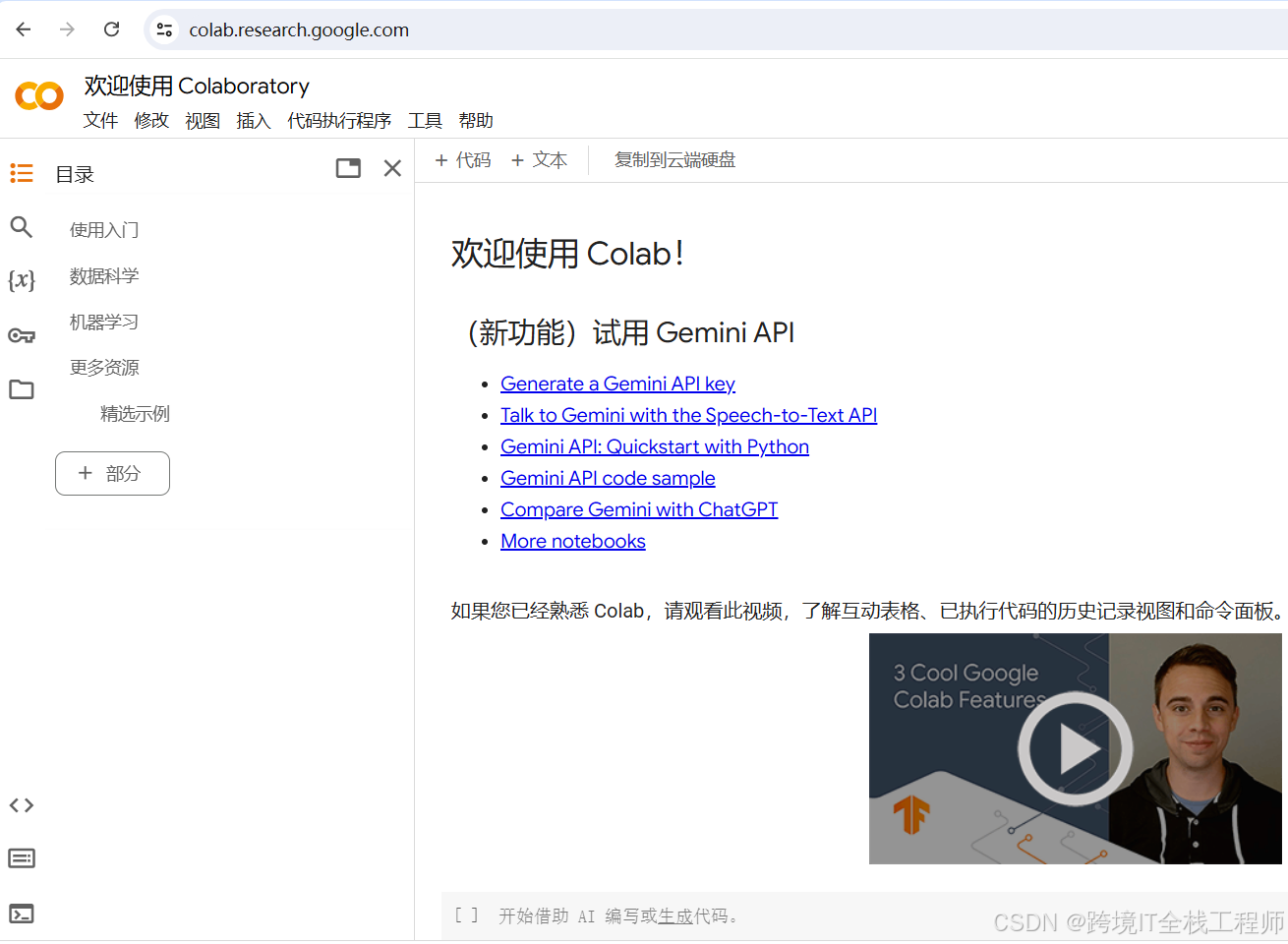
Task: Open the 修改 menu
Action: tap(151, 120)
